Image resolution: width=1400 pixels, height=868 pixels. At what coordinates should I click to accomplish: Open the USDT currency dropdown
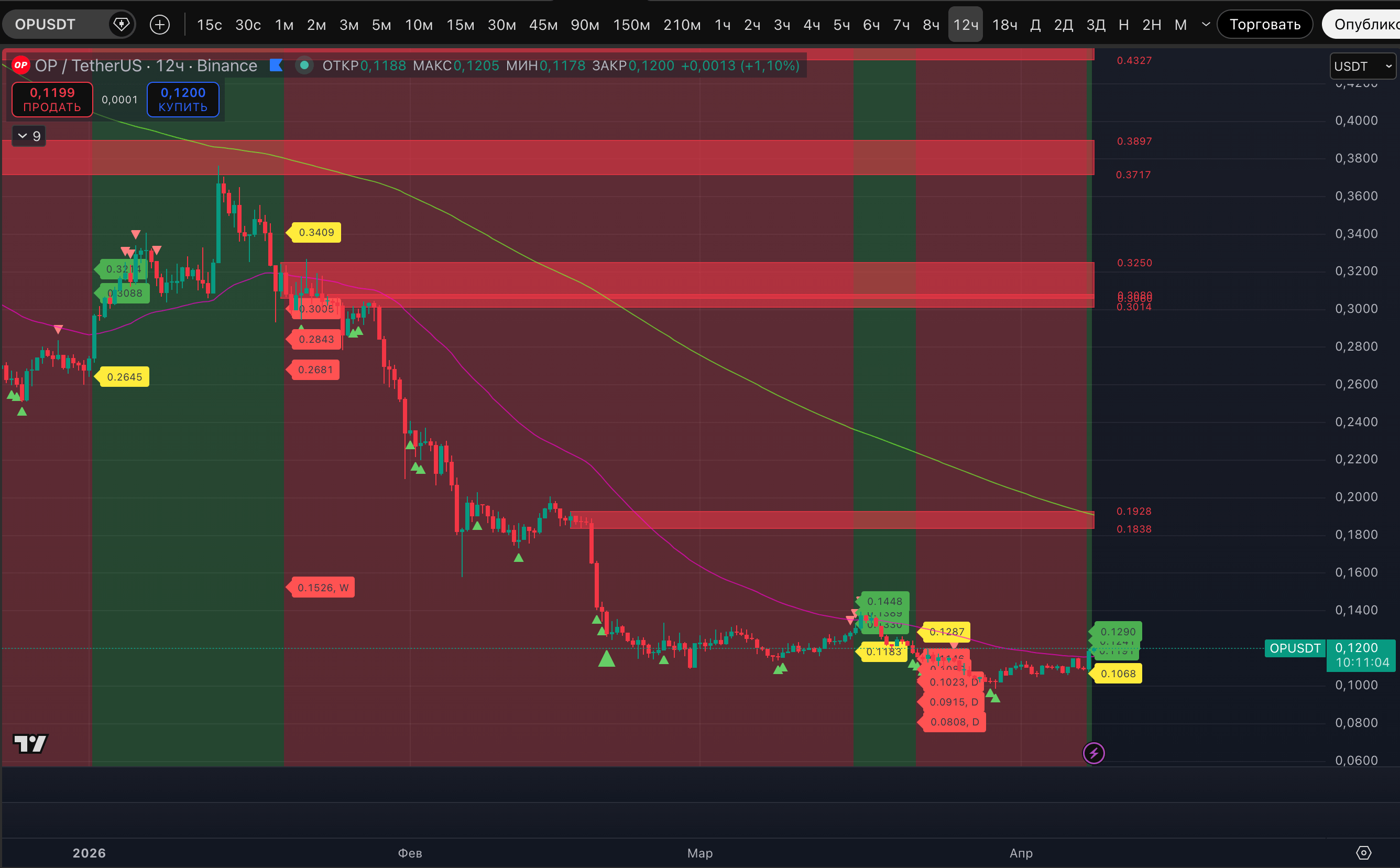pos(1362,66)
